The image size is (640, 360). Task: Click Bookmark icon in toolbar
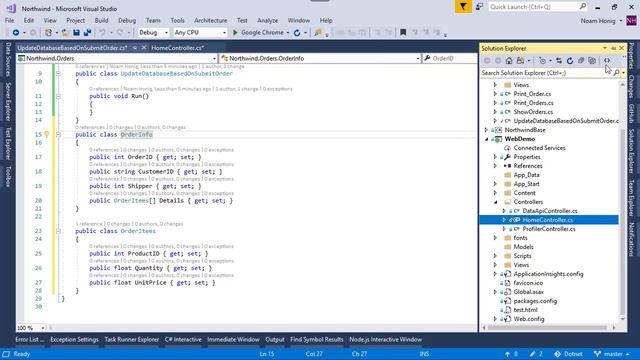point(403,32)
